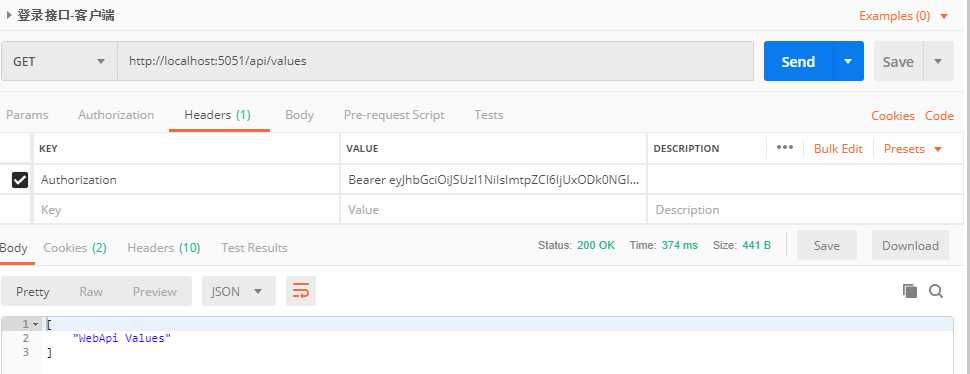Viewport: 970px width, 374px height.
Task: Click the DESCRIPTION column header
Action: coord(686,148)
